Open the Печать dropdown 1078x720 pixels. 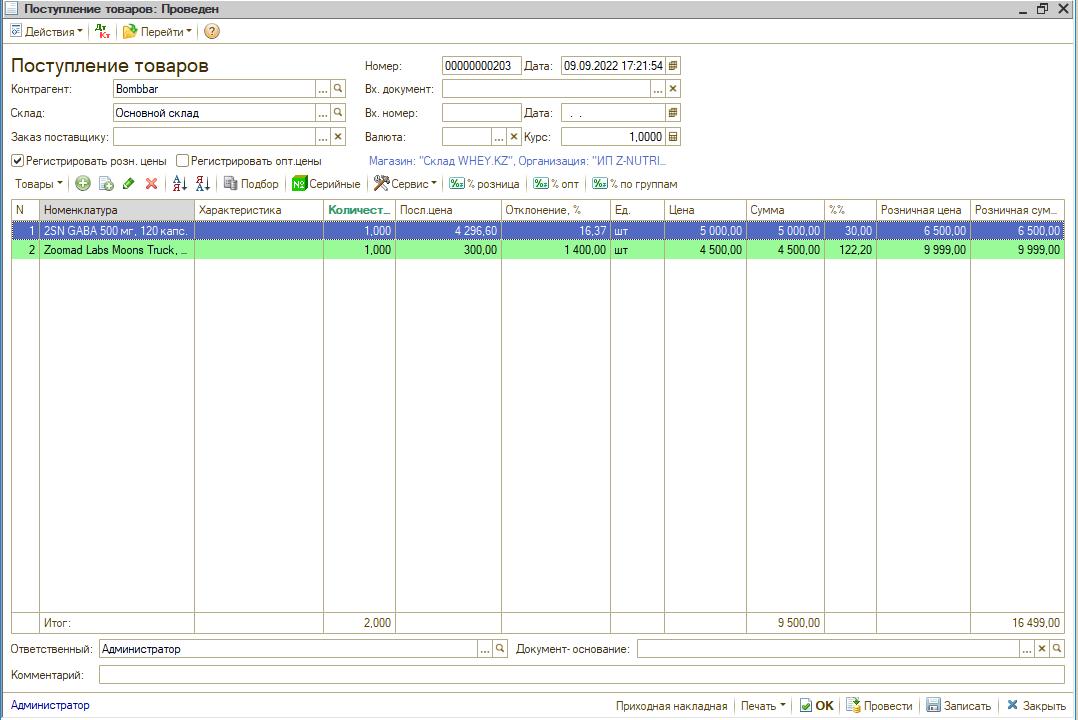(763, 706)
